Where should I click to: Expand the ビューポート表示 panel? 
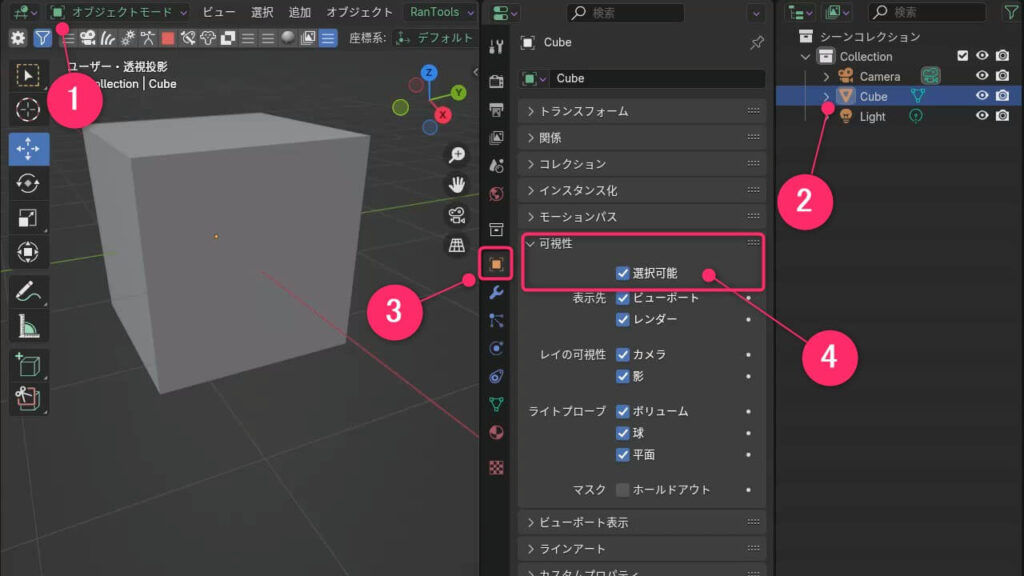pos(641,522)
